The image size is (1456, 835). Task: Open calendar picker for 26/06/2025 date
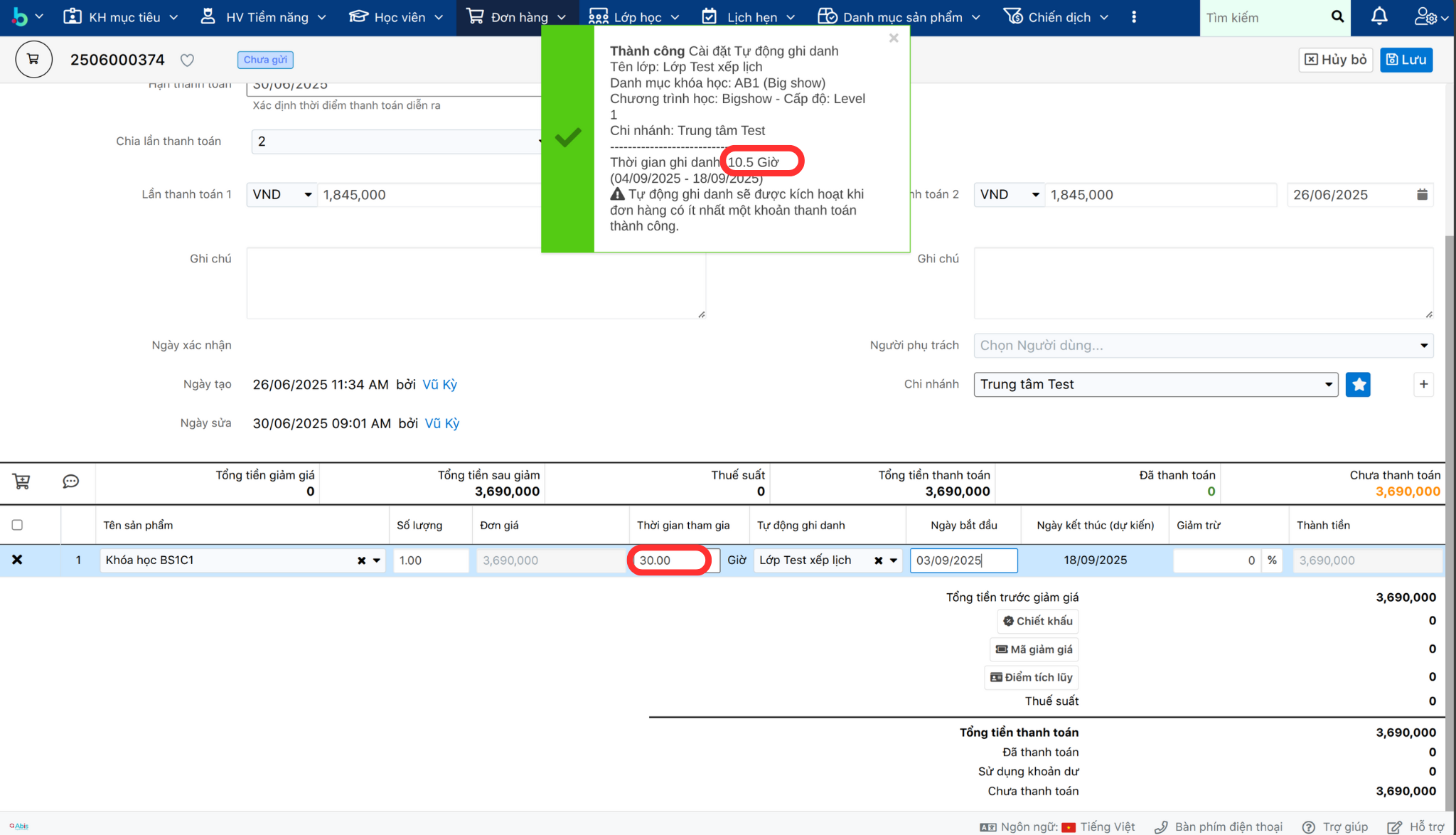1422,195
